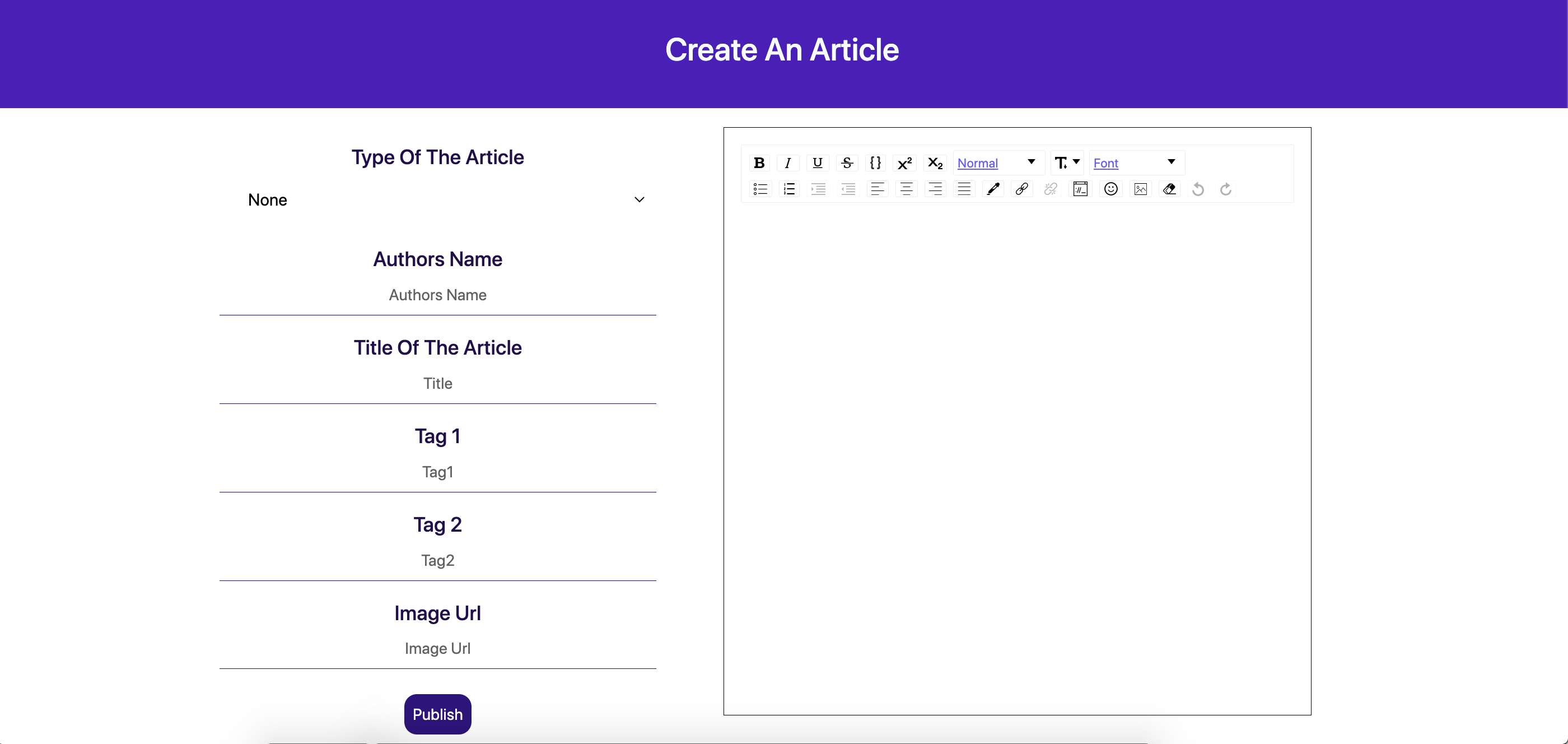Click the Publish button
The image size is (1568, 744).
(x=438, y=714)
